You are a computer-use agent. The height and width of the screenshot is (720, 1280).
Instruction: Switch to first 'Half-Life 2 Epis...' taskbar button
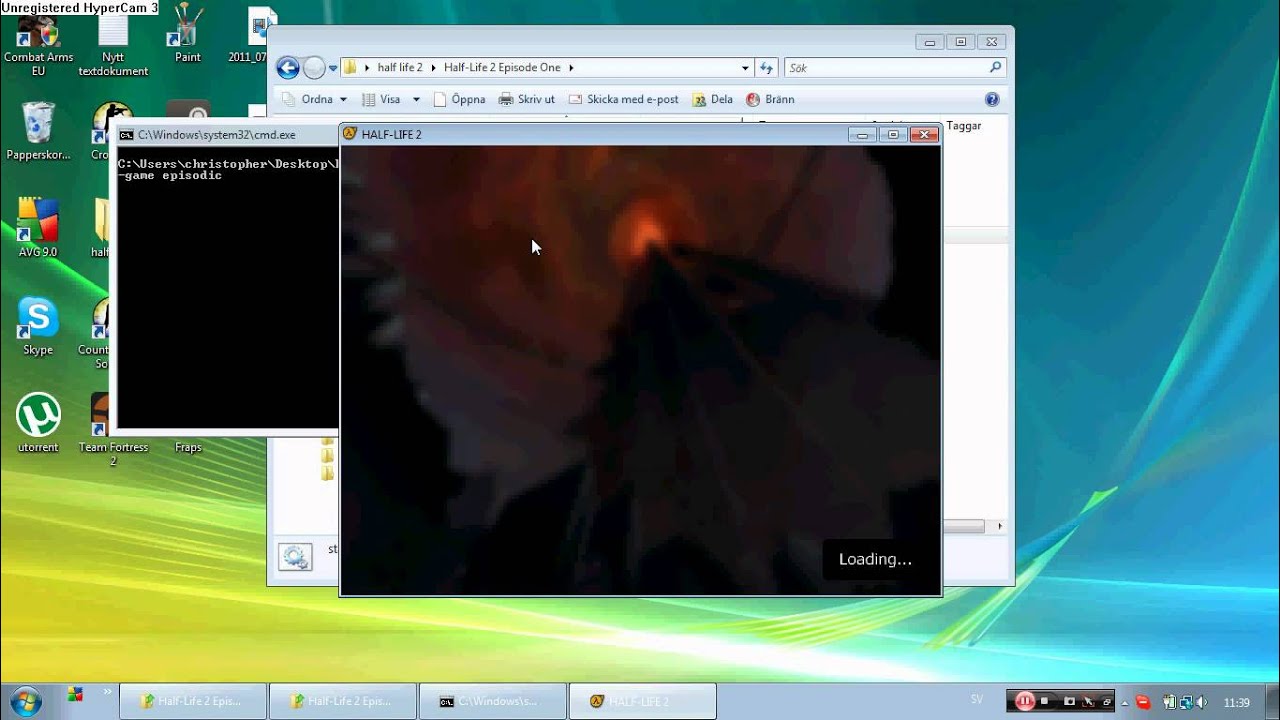193,701
